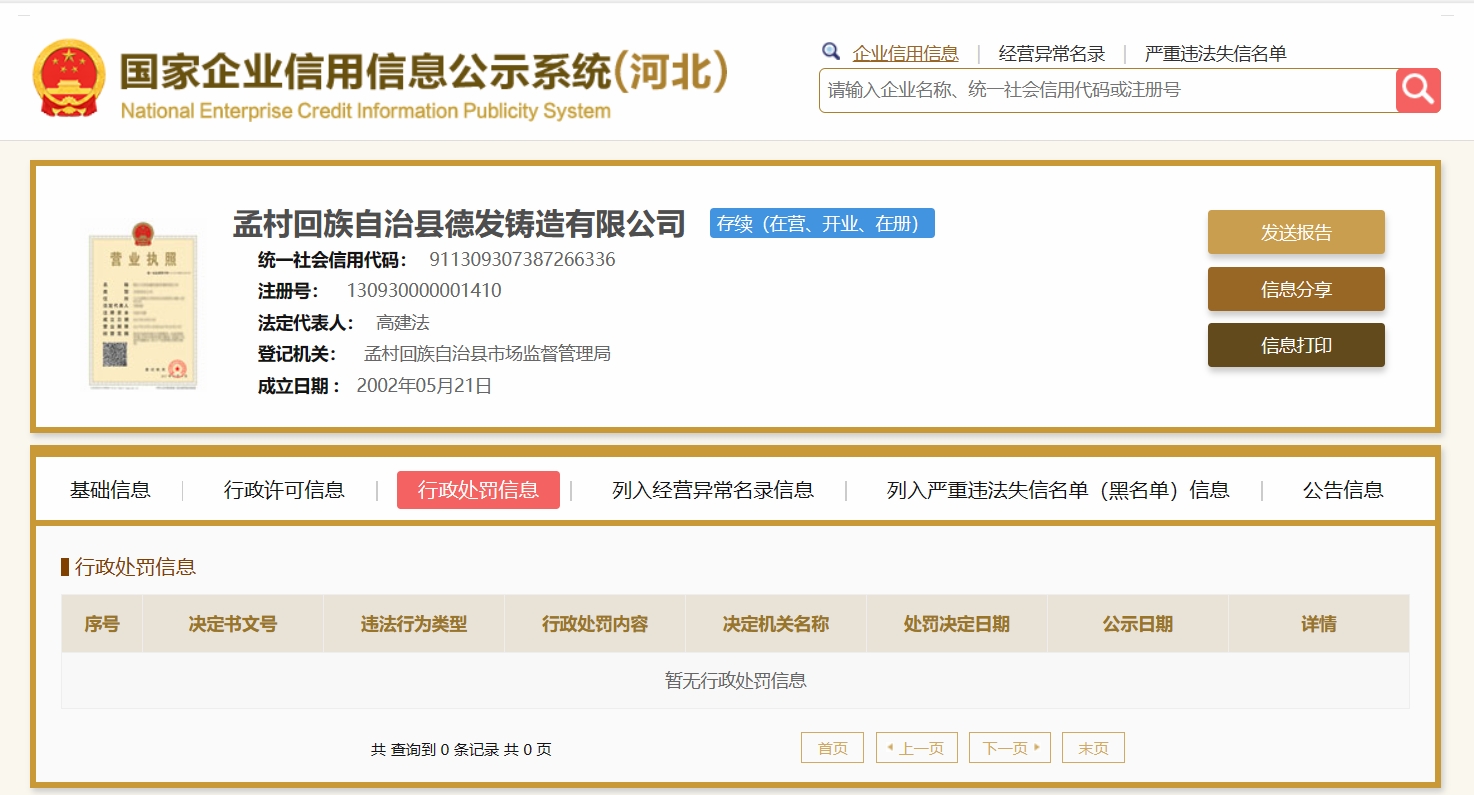Select the 经营异常名录 search category
Screen dimensions: 1474x795
click(1052, 54)
